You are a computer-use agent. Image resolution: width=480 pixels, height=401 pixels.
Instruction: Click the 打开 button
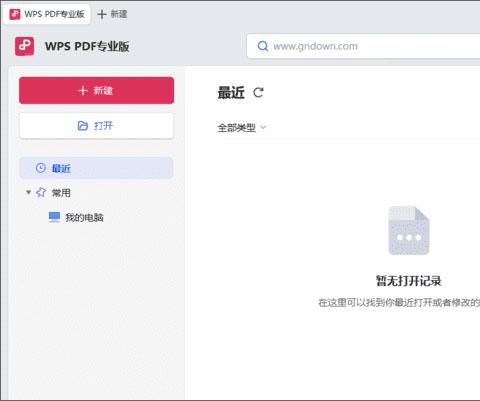coord(96,126)
